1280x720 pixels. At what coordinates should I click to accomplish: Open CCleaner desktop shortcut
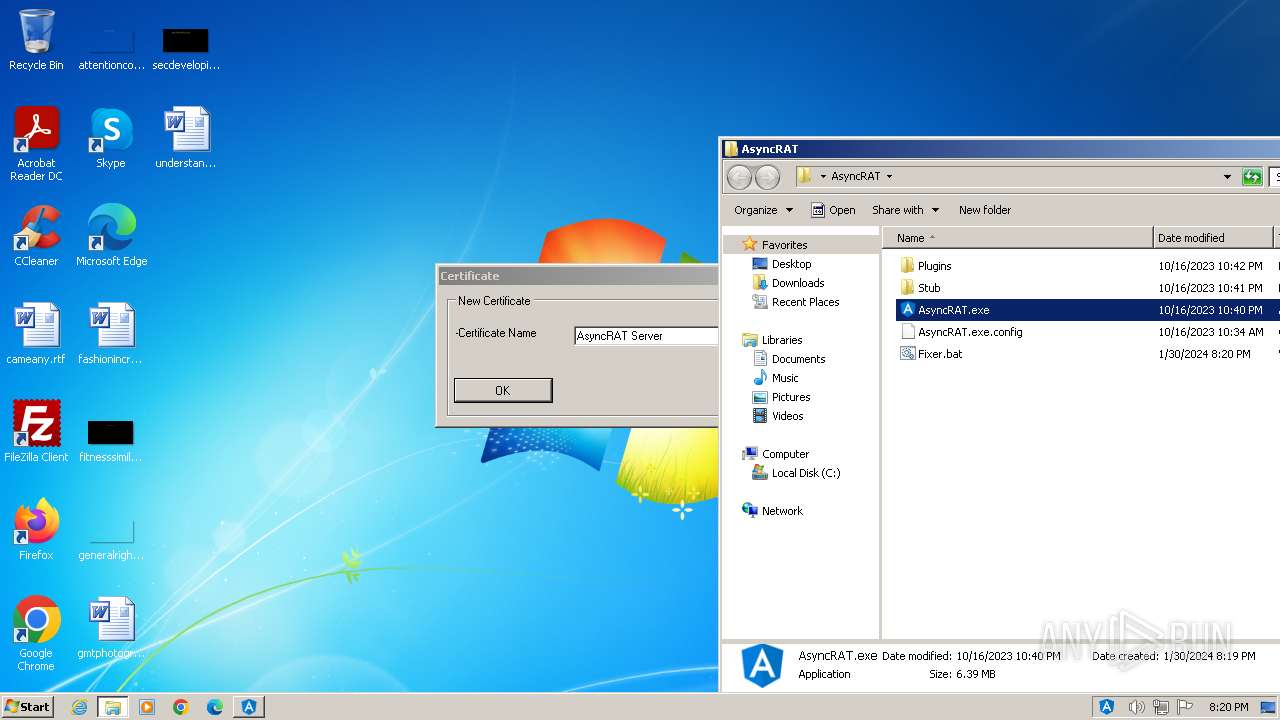[36, 236]
